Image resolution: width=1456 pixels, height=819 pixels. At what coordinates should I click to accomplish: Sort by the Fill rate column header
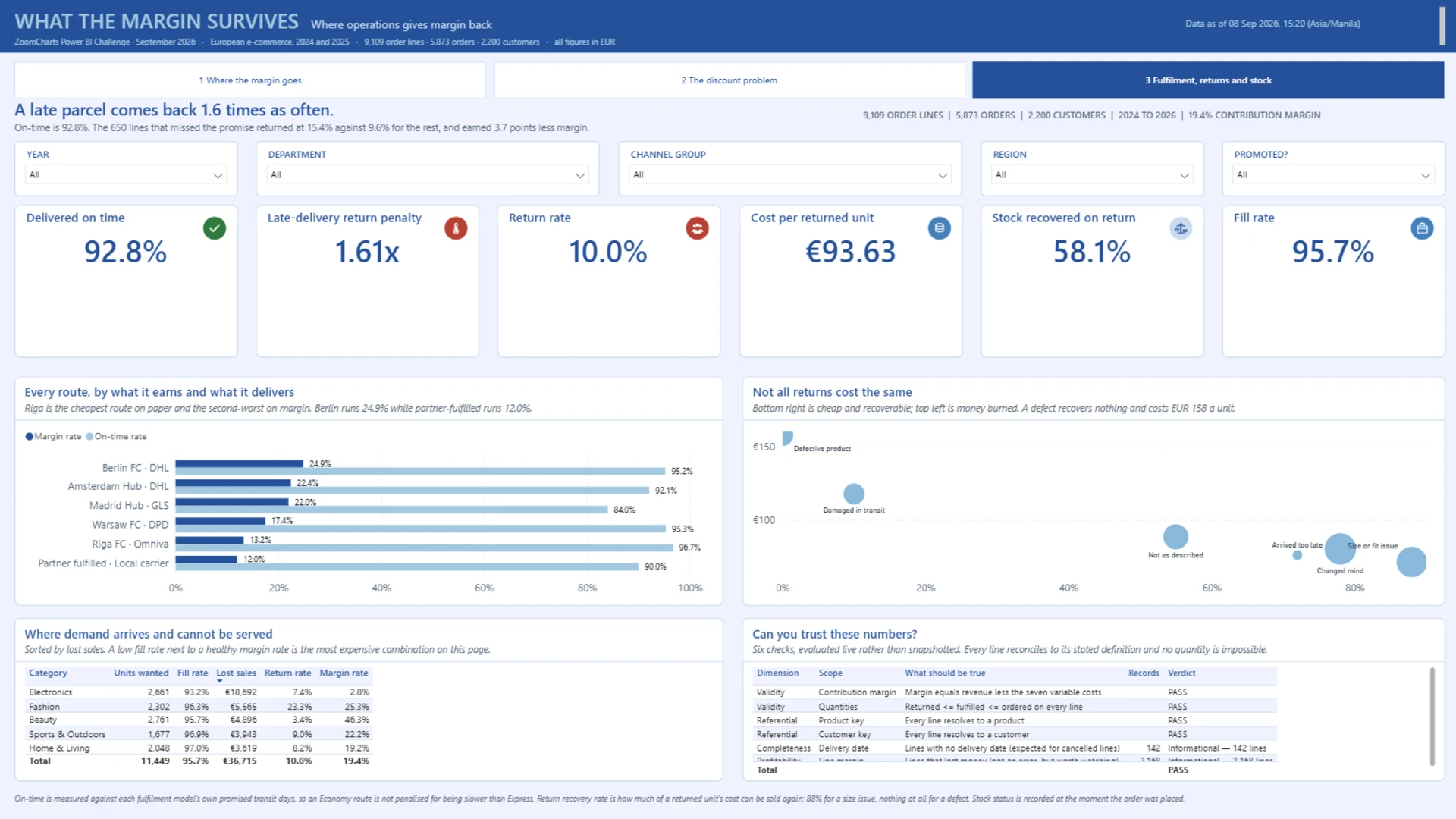pos(193,673)
